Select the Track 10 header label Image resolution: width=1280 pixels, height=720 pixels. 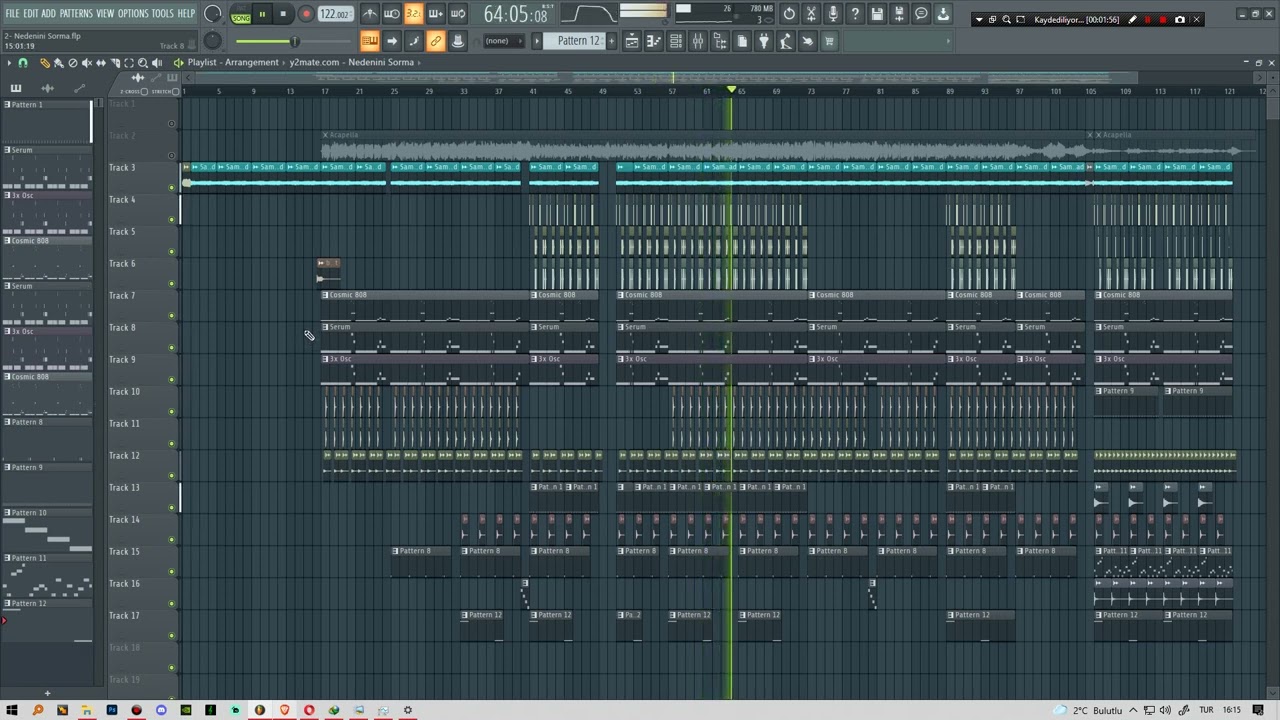[124, 392]
